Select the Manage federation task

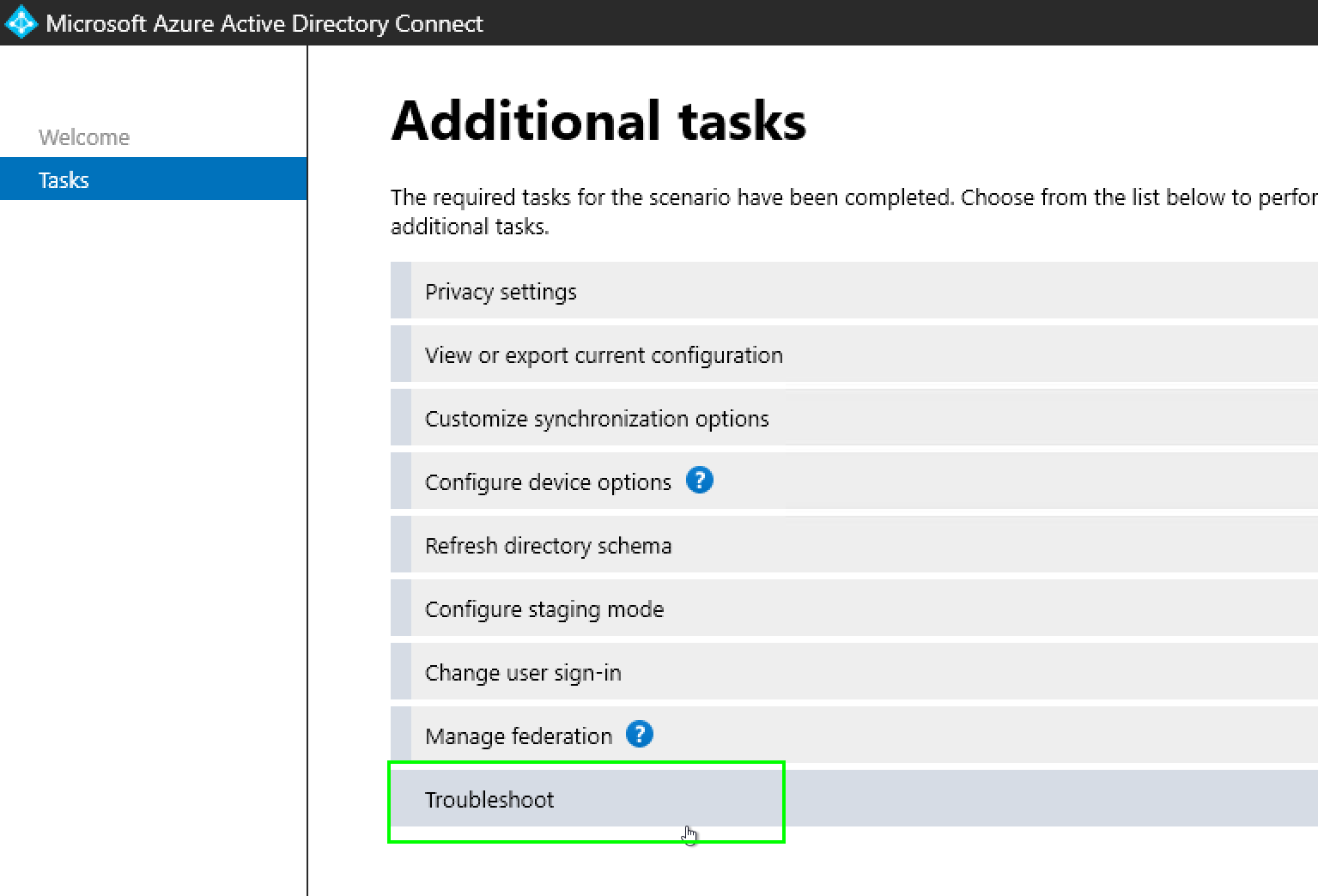[x=854, y=735]
